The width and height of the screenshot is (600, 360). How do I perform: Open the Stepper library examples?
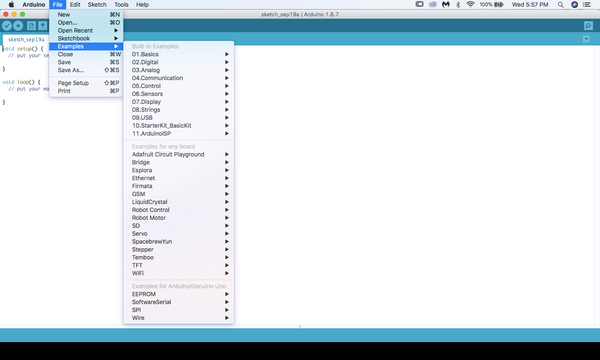(179, 249)
